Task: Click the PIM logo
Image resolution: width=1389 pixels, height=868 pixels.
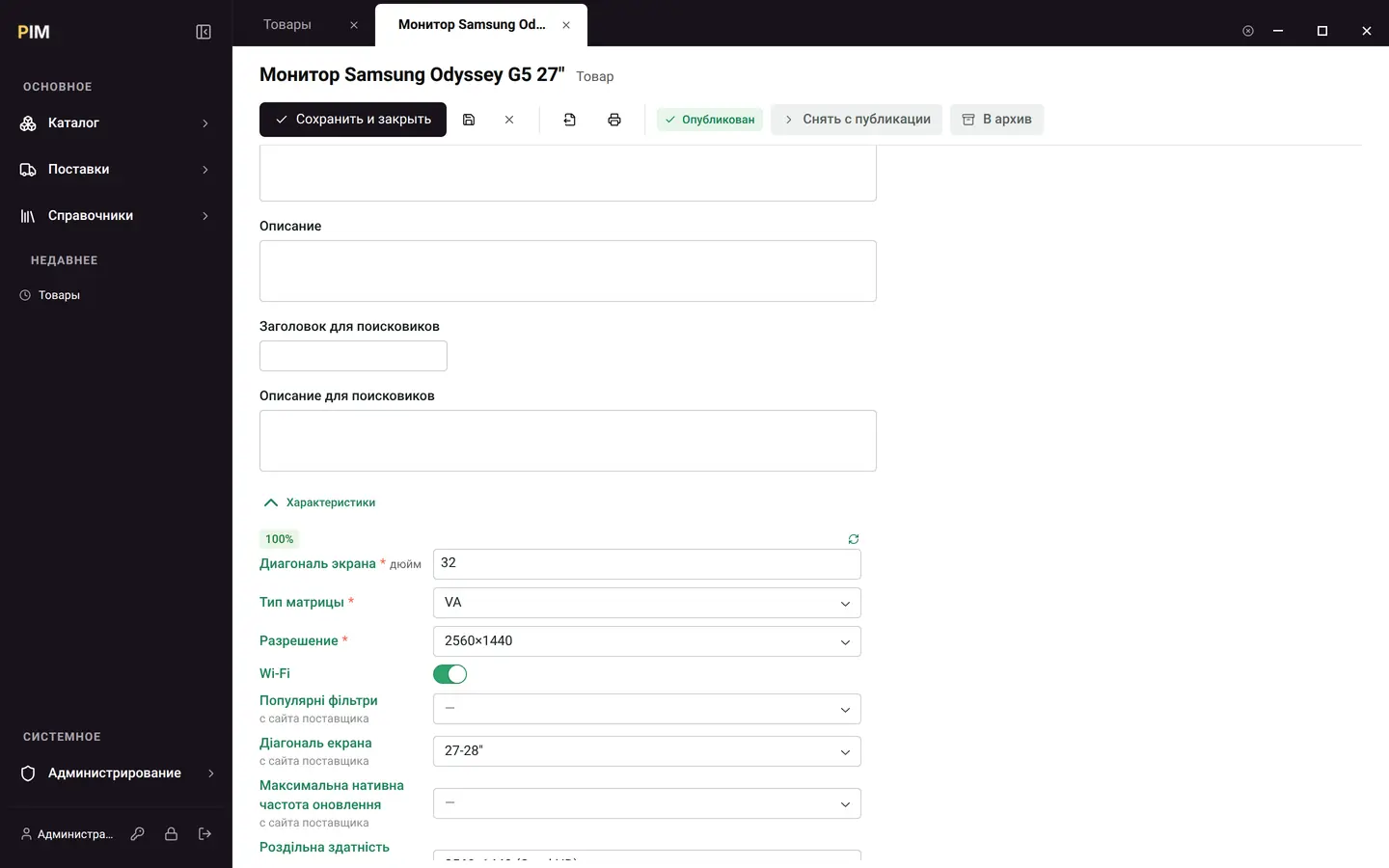Action: click(x=34, y=32)
